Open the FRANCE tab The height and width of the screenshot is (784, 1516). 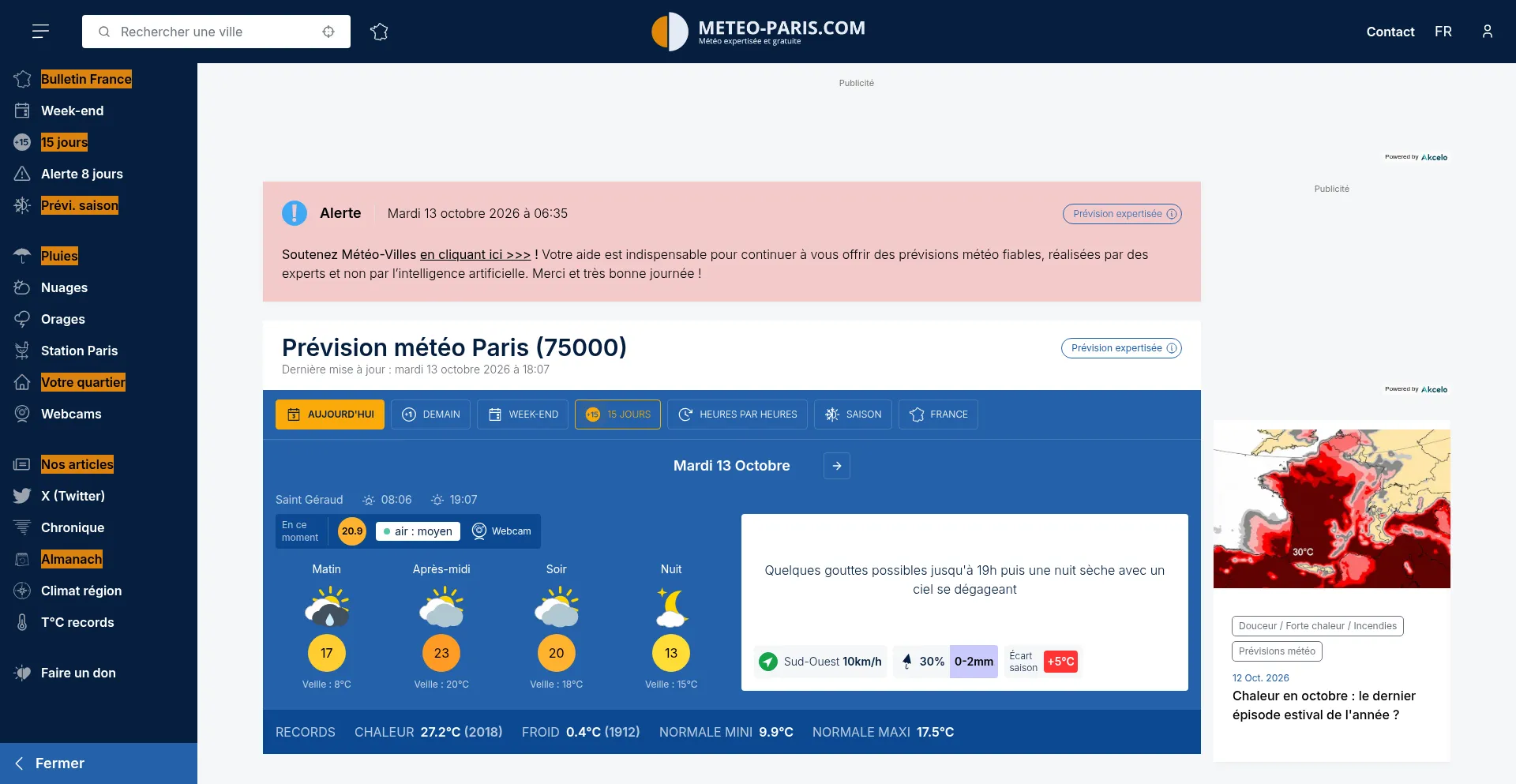click(938, 415)
